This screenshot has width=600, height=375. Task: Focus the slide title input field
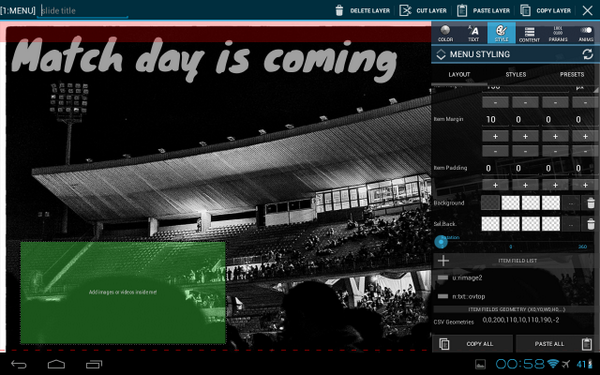[x=83, y=11]
